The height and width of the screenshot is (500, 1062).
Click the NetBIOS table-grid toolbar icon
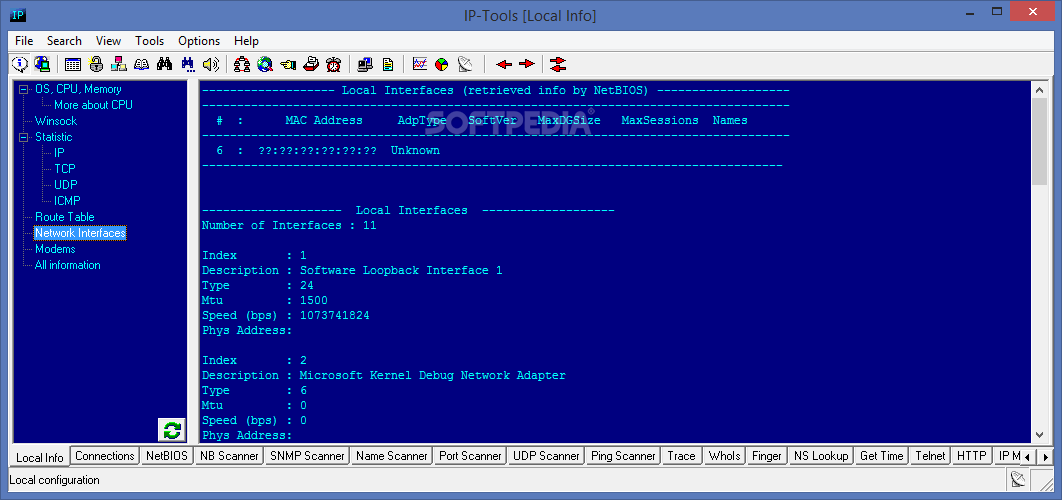coord(73,64)
